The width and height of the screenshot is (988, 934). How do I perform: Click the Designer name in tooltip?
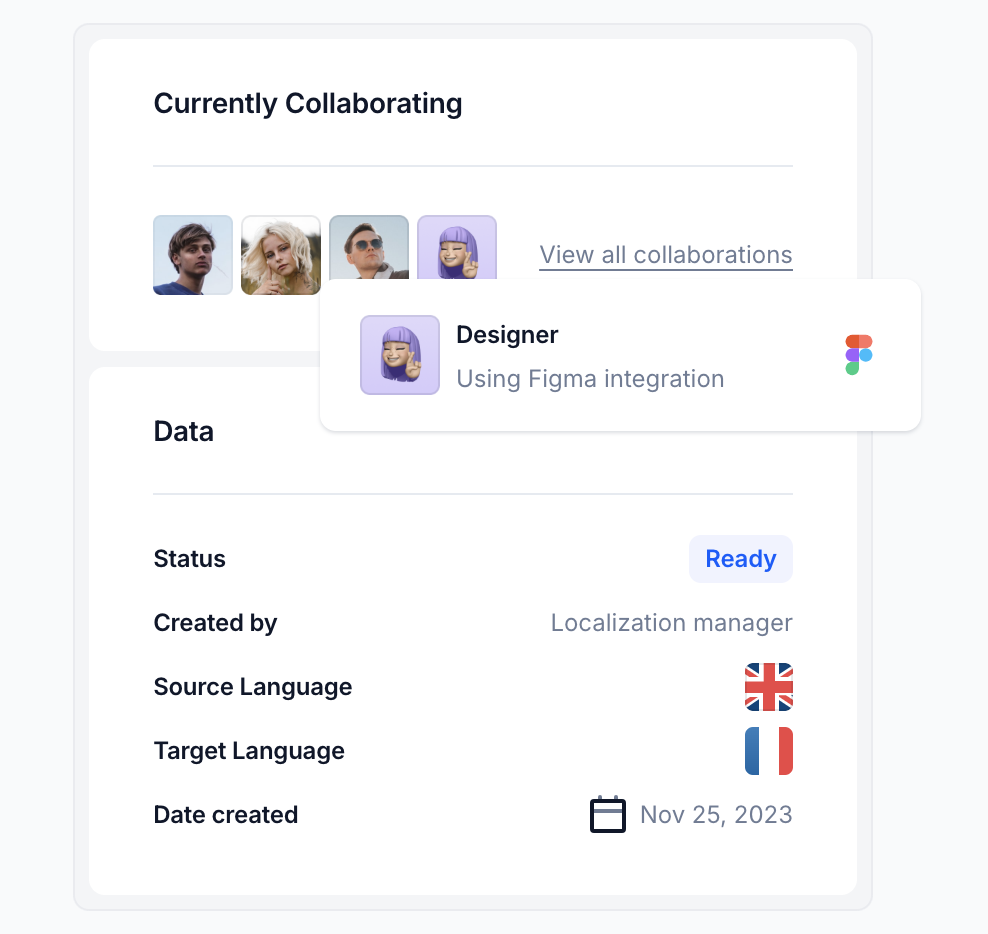(507, 335)
